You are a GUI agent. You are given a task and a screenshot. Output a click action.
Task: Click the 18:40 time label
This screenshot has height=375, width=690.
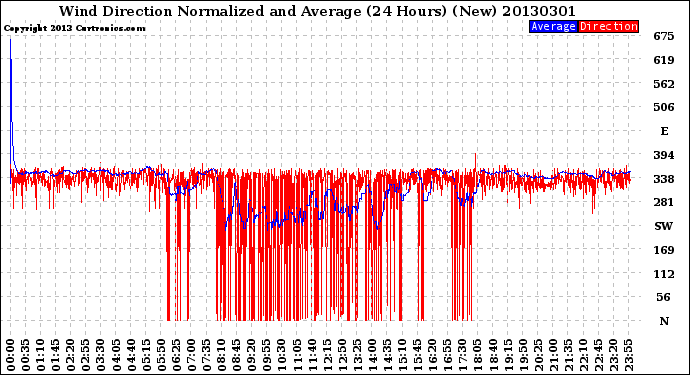point(493,355)
